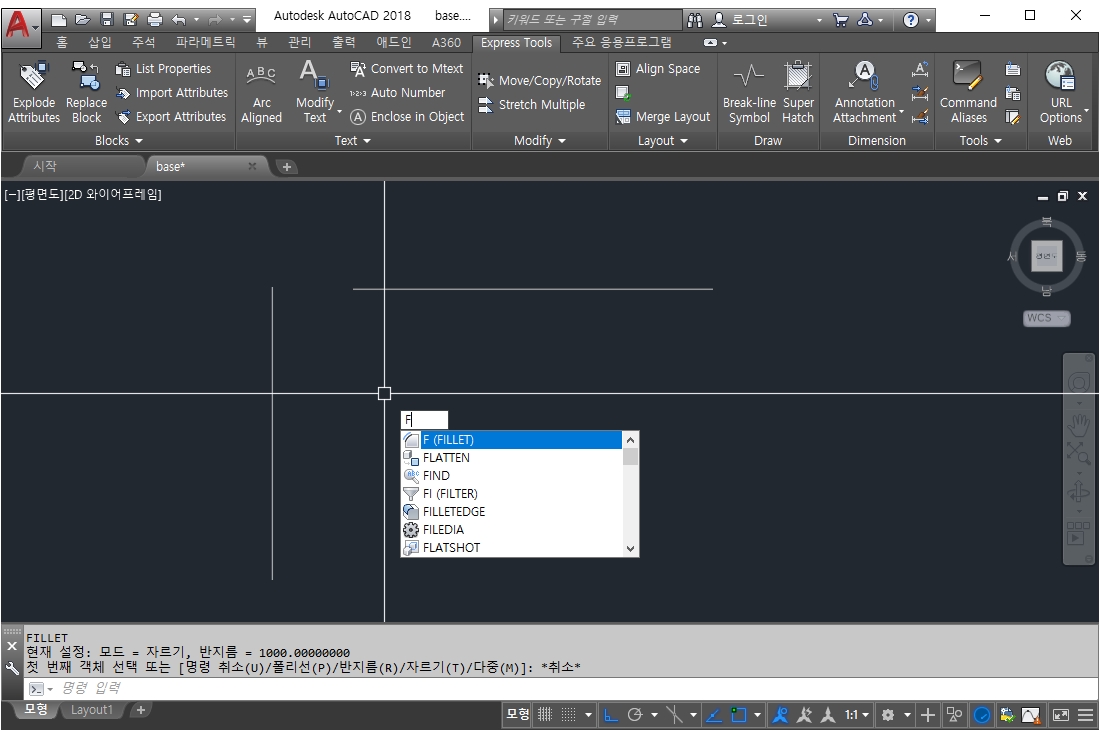Click the Align Space tool
Screen dimensions: 1100x731
[658, 69]
